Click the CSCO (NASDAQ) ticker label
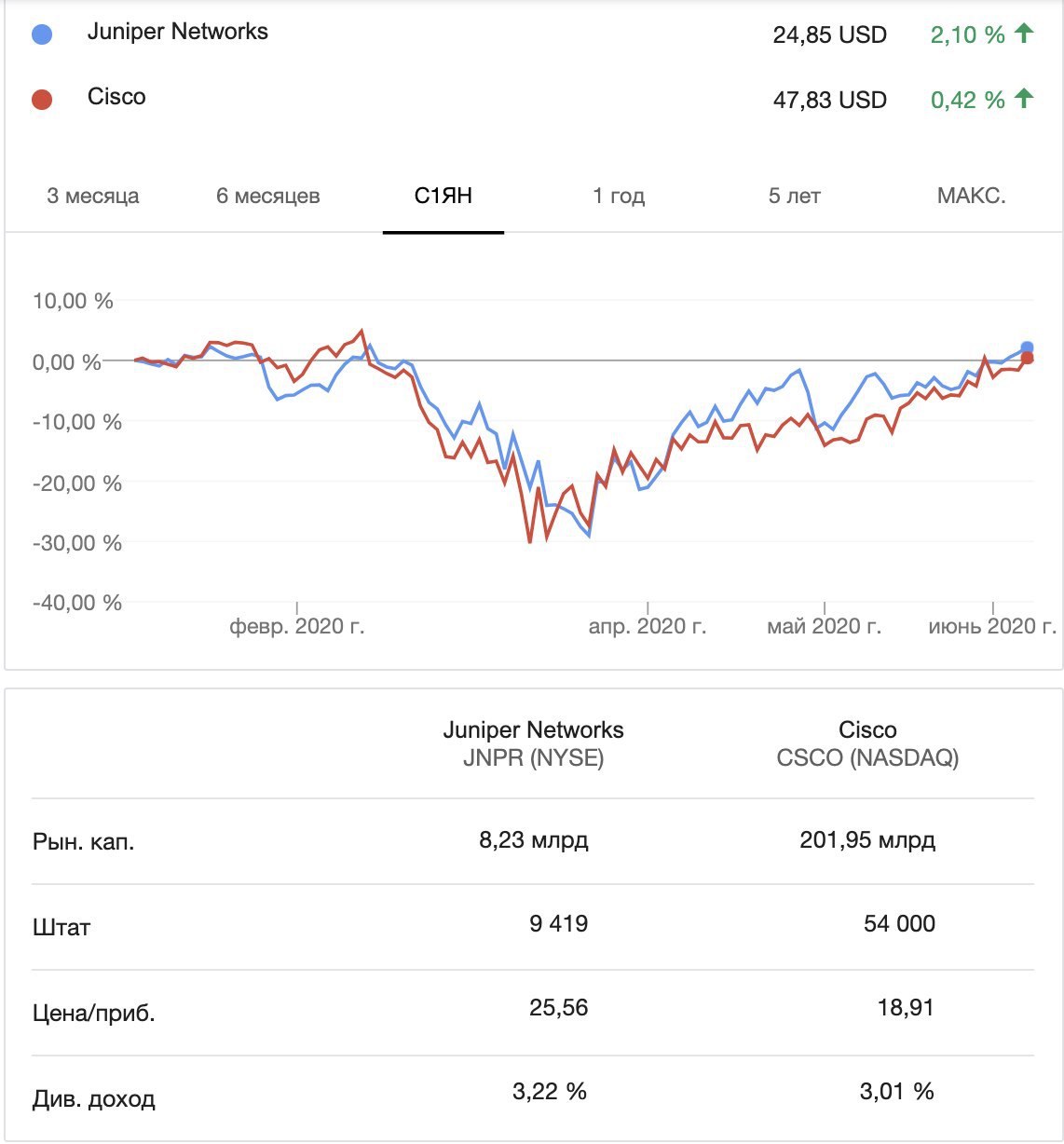This screenshot has height=1144, width=1064. [867, 758]
